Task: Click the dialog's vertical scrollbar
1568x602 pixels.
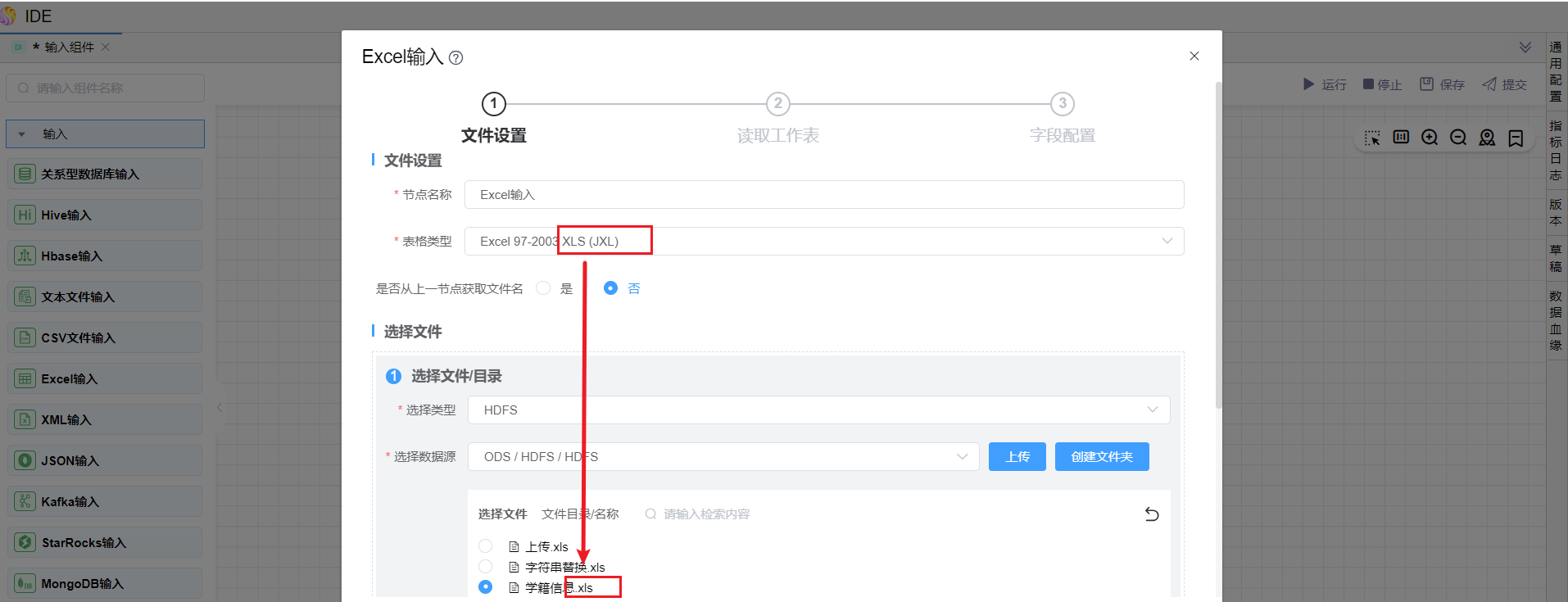Action: tap(1218, 246)
